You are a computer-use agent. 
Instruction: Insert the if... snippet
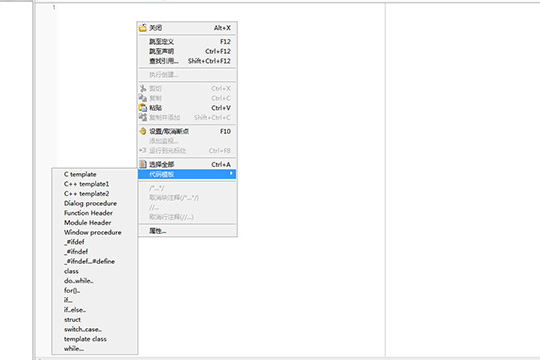(x=95, y=300)
